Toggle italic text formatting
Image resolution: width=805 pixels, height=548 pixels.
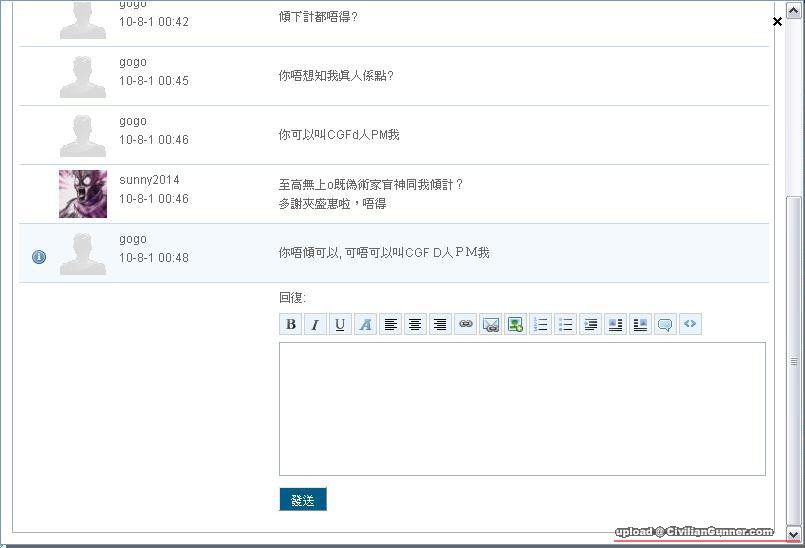click(315, 324)
